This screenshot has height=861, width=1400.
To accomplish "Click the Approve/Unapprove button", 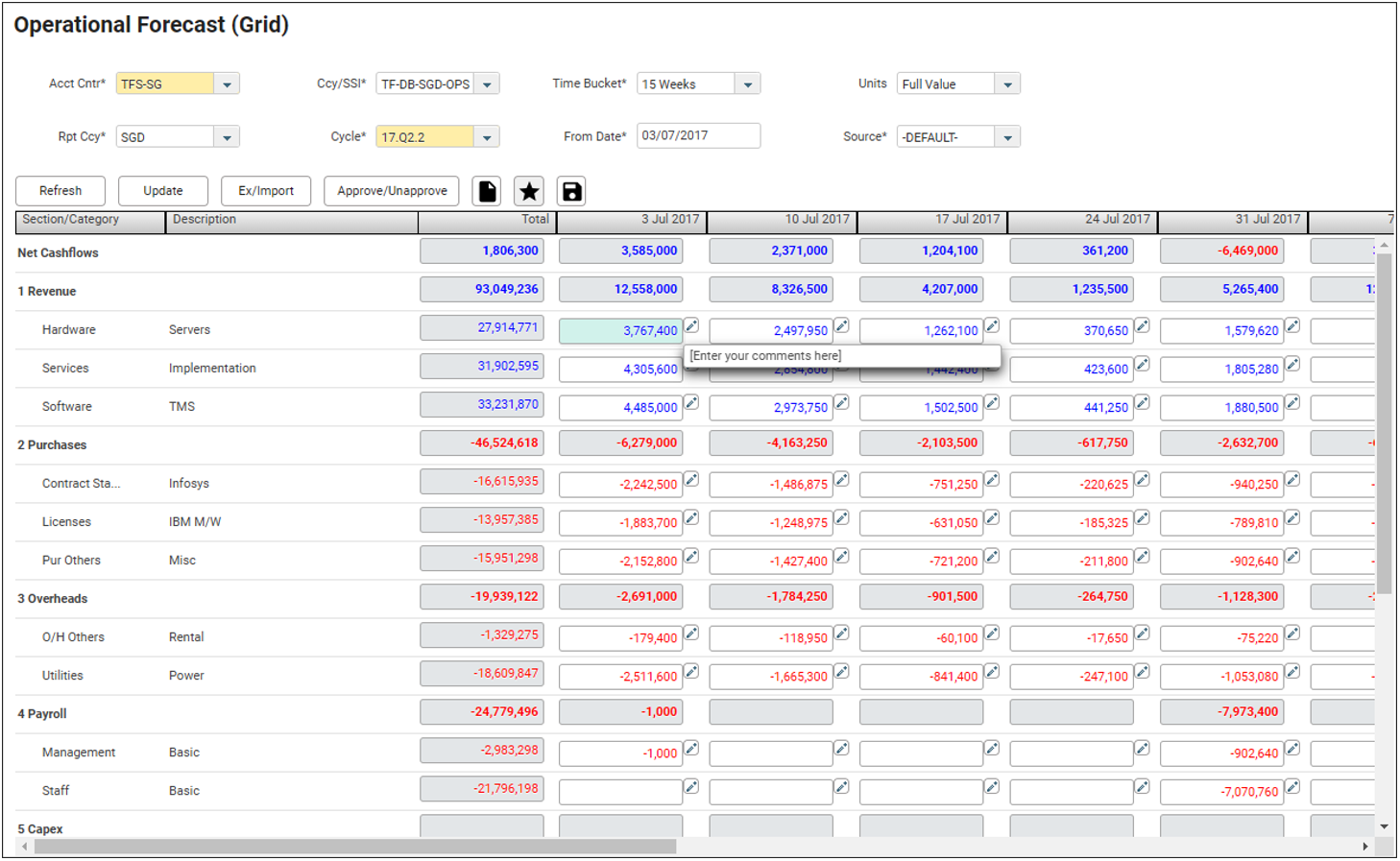I will [392, 191].
